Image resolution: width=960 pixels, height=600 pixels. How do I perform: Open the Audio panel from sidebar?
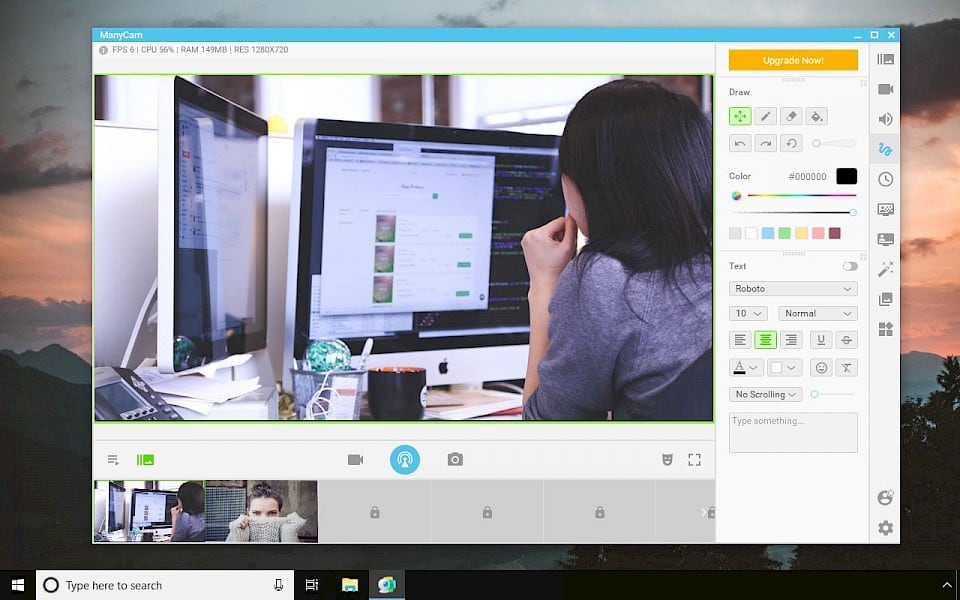(x=885, y=119)
